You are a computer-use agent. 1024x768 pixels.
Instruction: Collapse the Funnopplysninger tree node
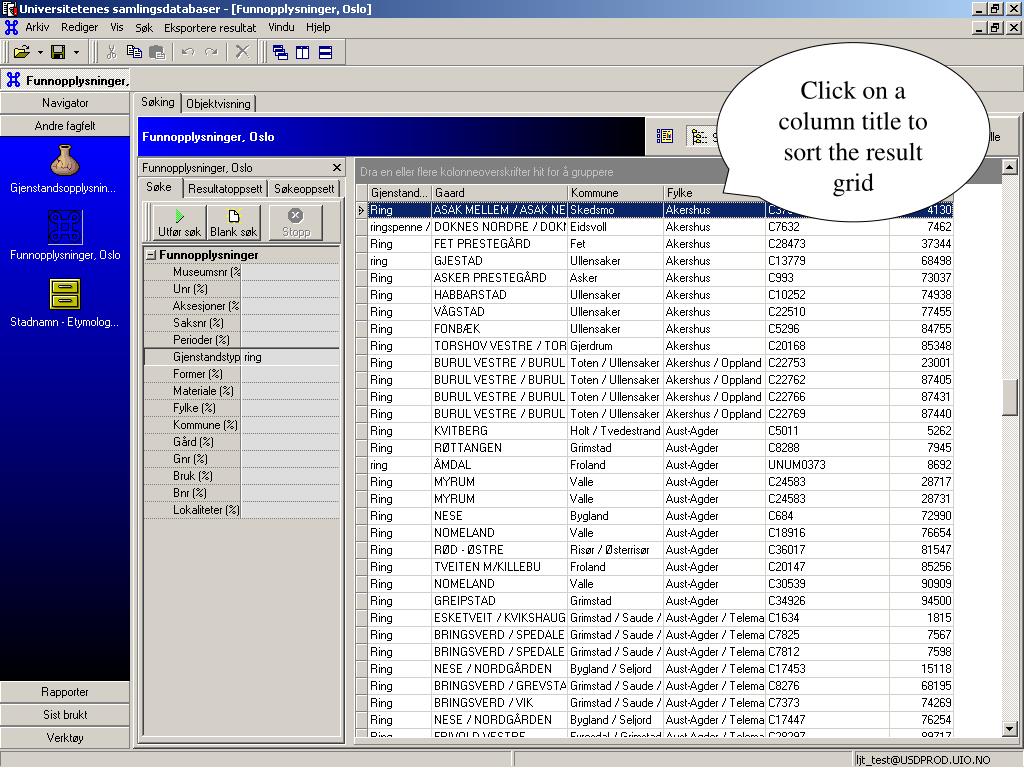[151, 255]
